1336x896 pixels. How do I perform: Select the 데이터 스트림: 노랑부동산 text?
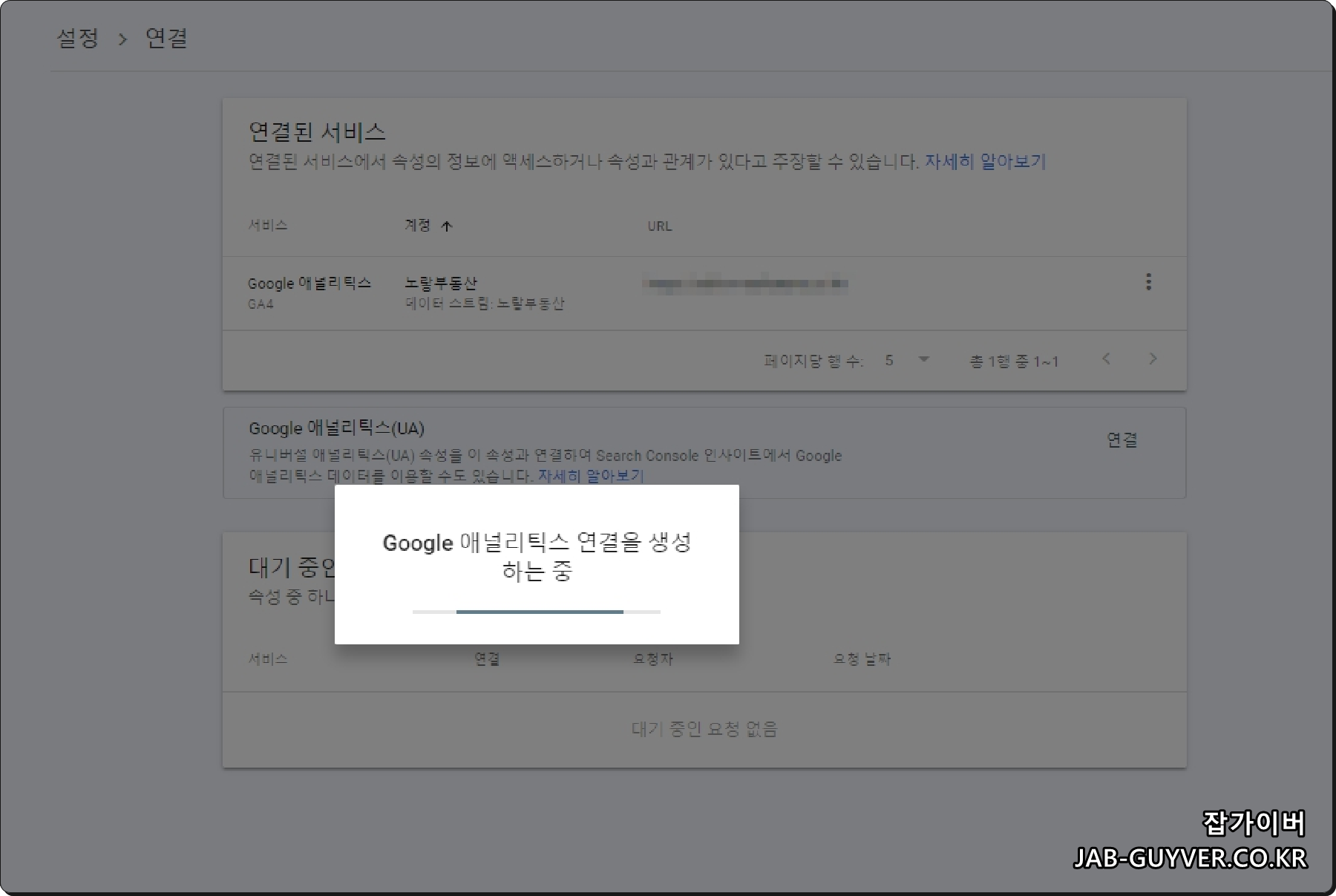click(485, 304)
